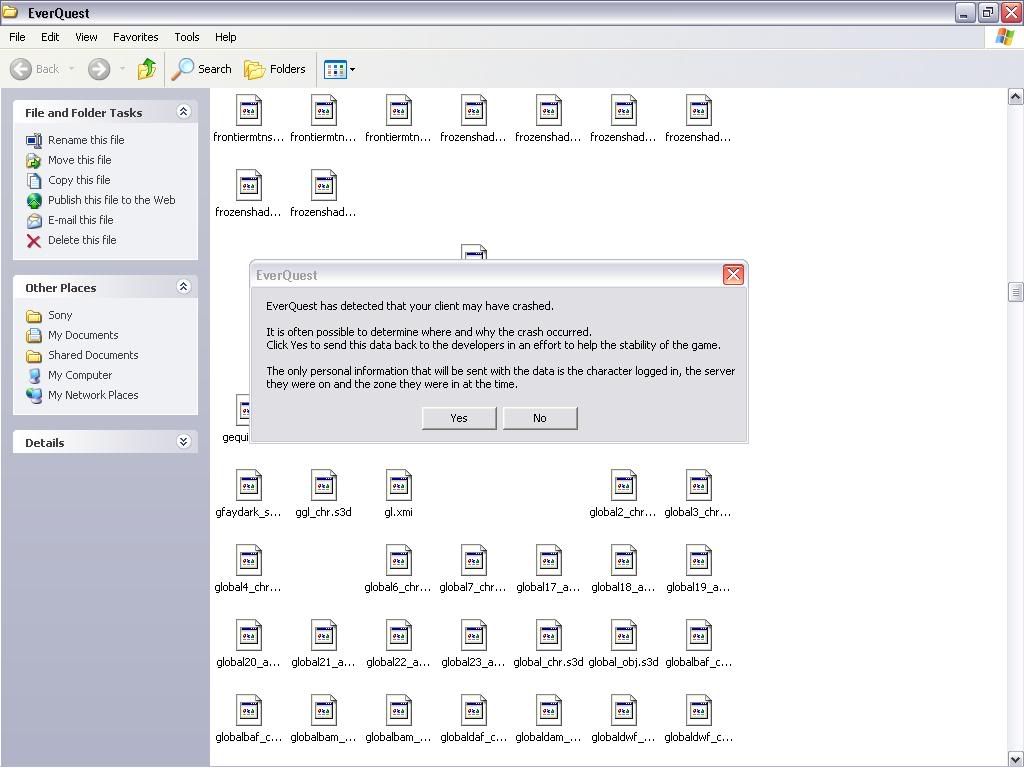Screen dimensions: 1024x768
Task: Open the File menu
Action: pos(18,37)
